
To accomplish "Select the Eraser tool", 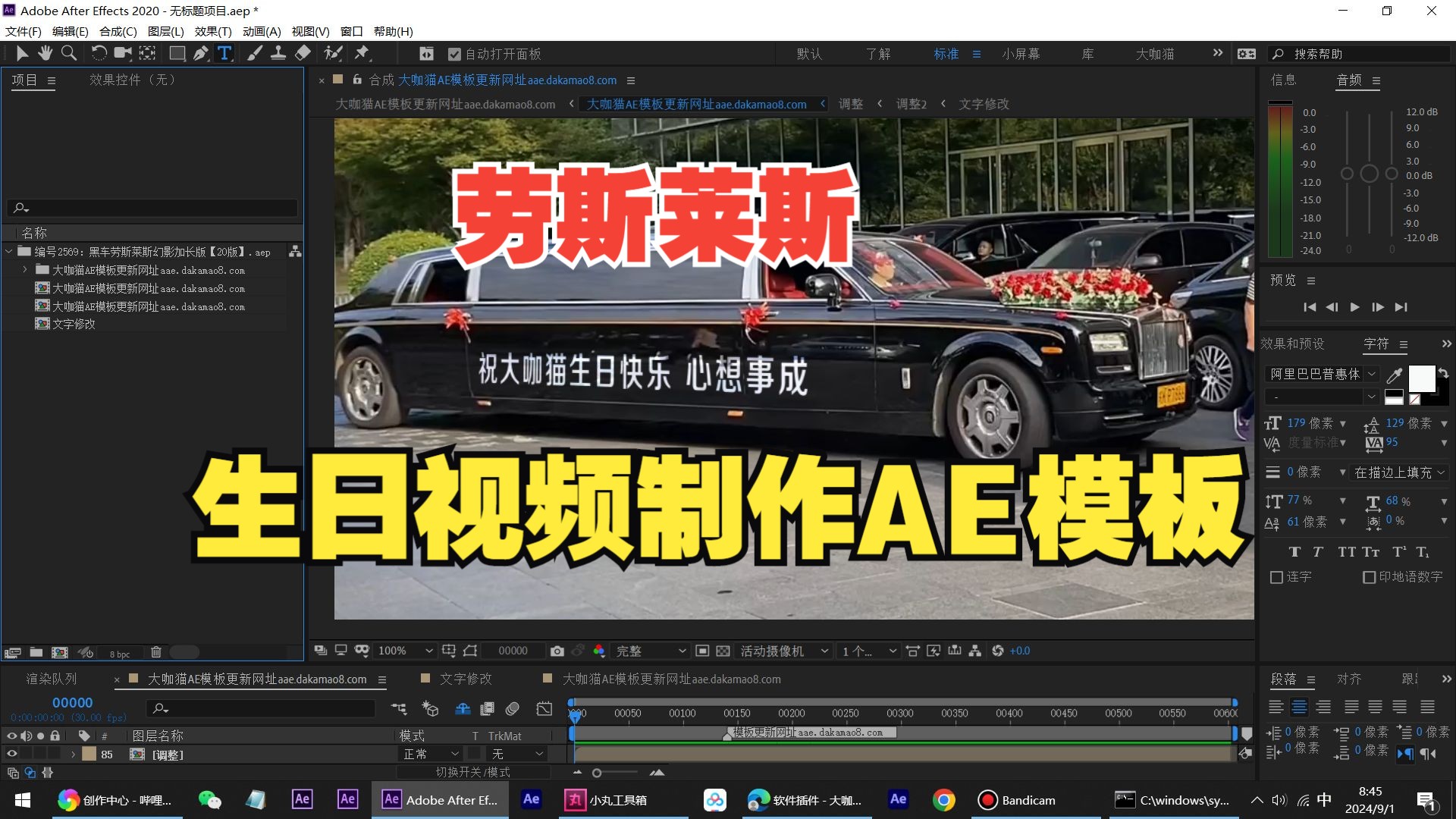I will 303,53.
